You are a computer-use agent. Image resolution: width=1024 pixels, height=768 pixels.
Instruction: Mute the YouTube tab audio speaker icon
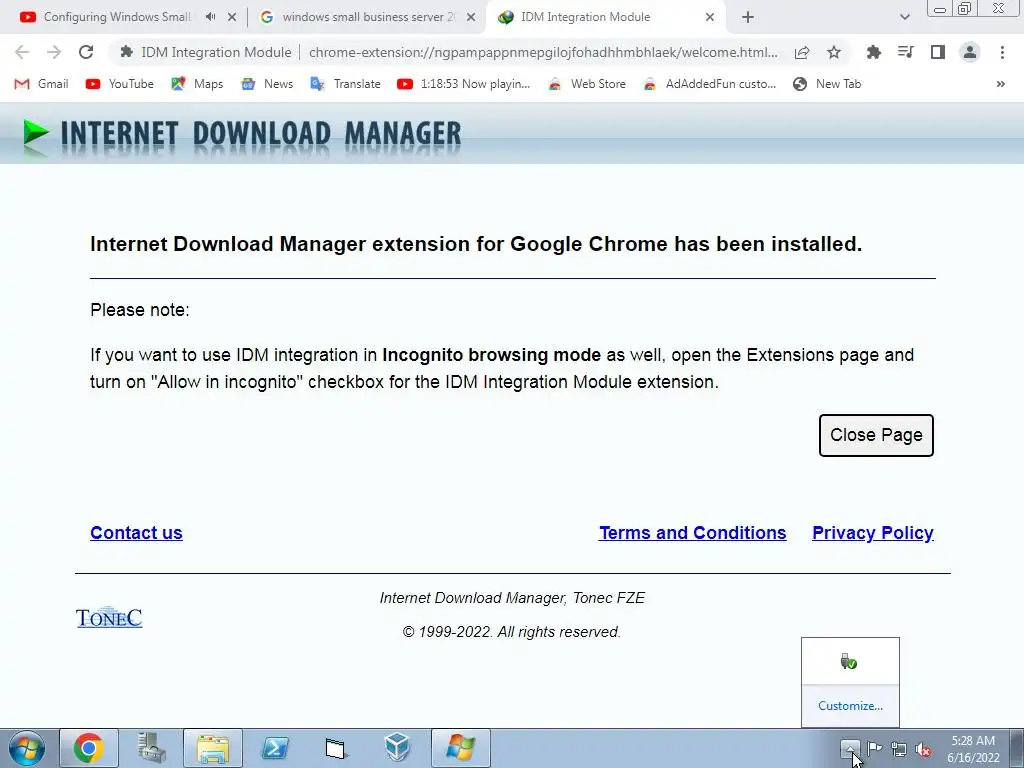click(210, 17)
